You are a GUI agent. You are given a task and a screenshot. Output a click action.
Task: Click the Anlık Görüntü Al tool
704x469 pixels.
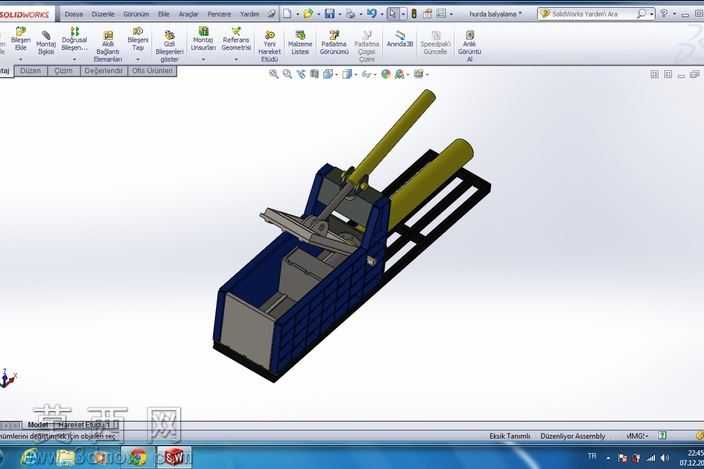469,46
